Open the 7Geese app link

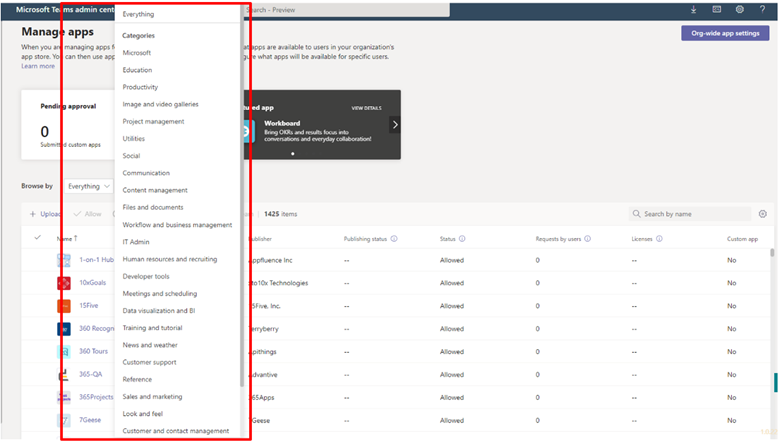click(x=90, y=421)
